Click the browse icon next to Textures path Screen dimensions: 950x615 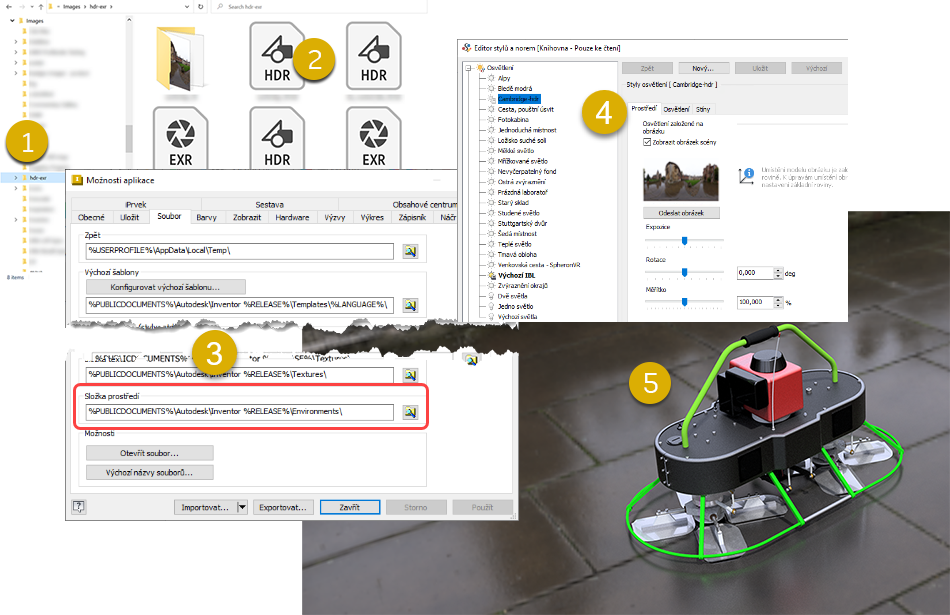click(410, 375)
